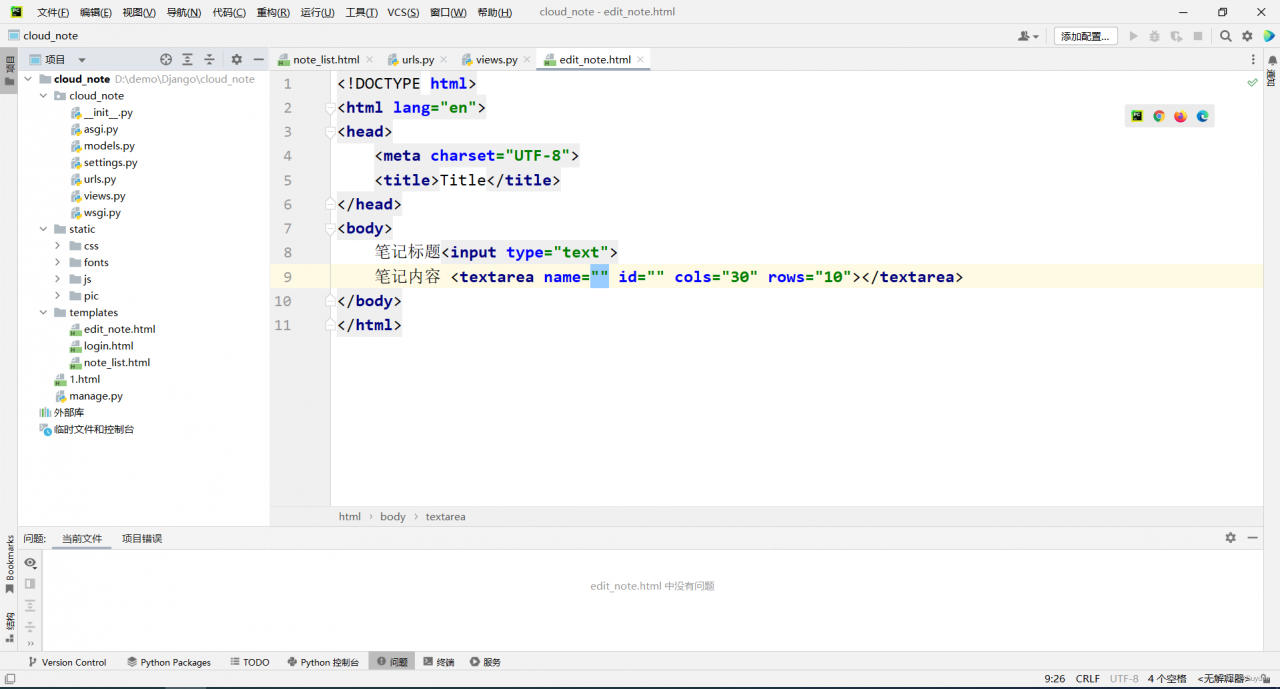Open IDE settings gear in top toolbar
Screen dimensions: 1280x689
pos(1247,36)
